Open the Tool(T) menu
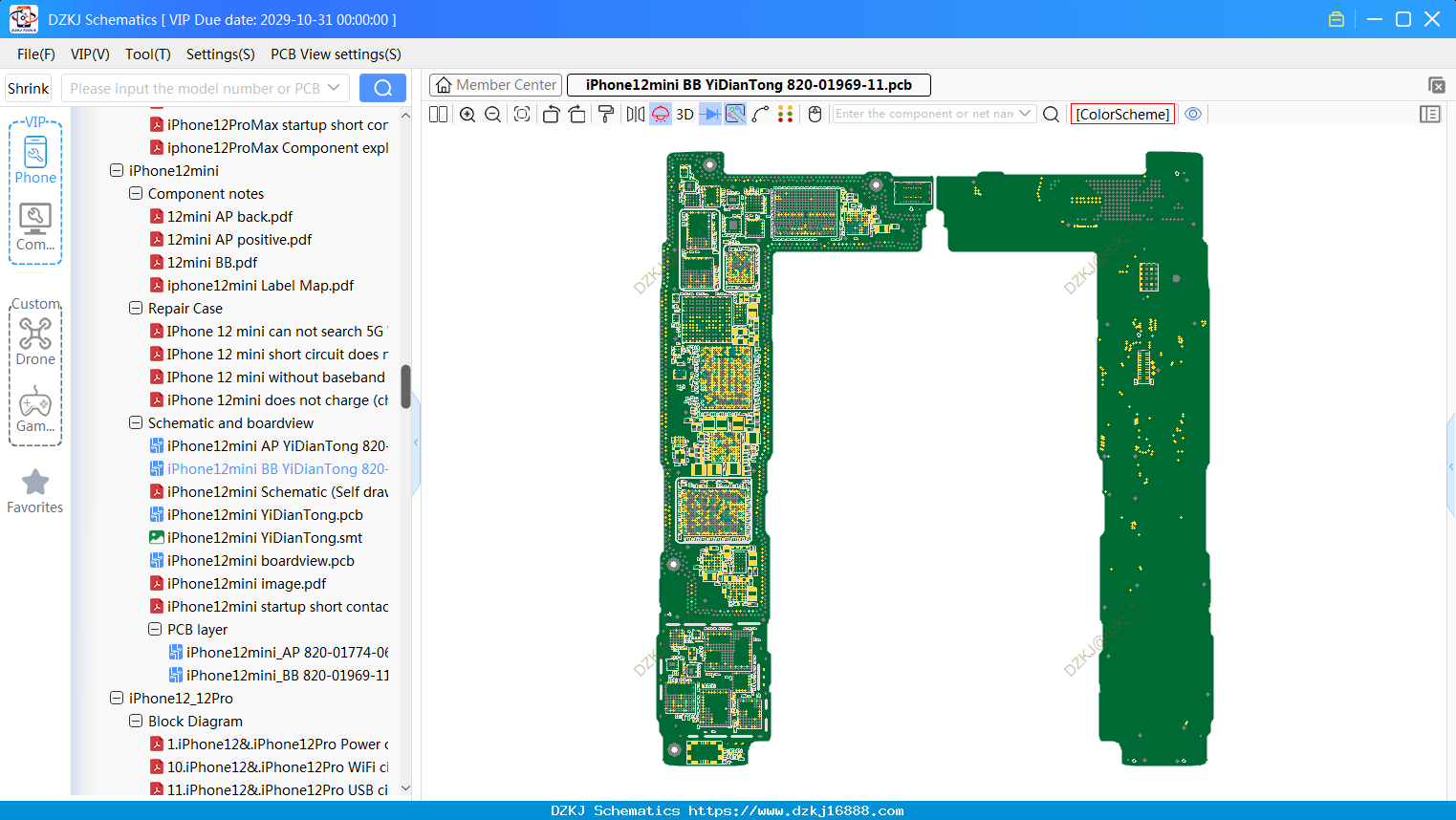This screenshot has width=1456, height=820. 148,54
